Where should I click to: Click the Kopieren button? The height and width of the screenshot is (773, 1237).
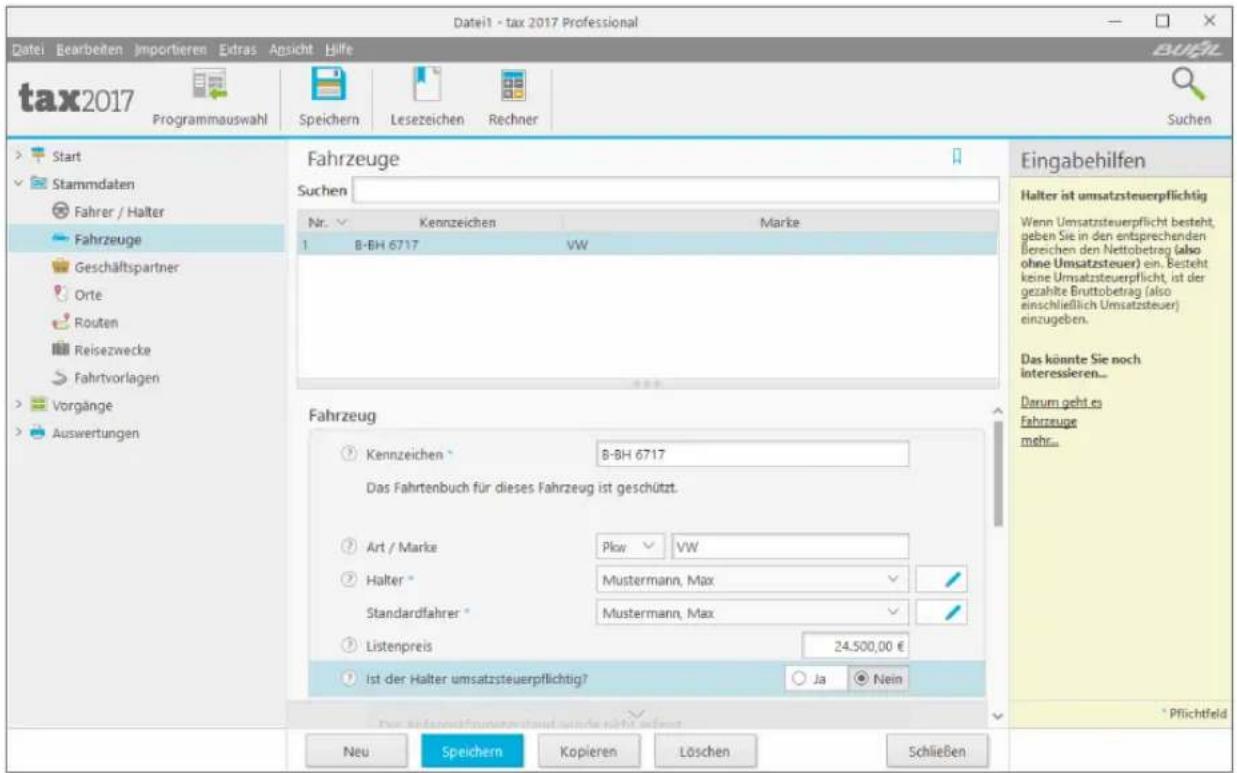(590, 750)
